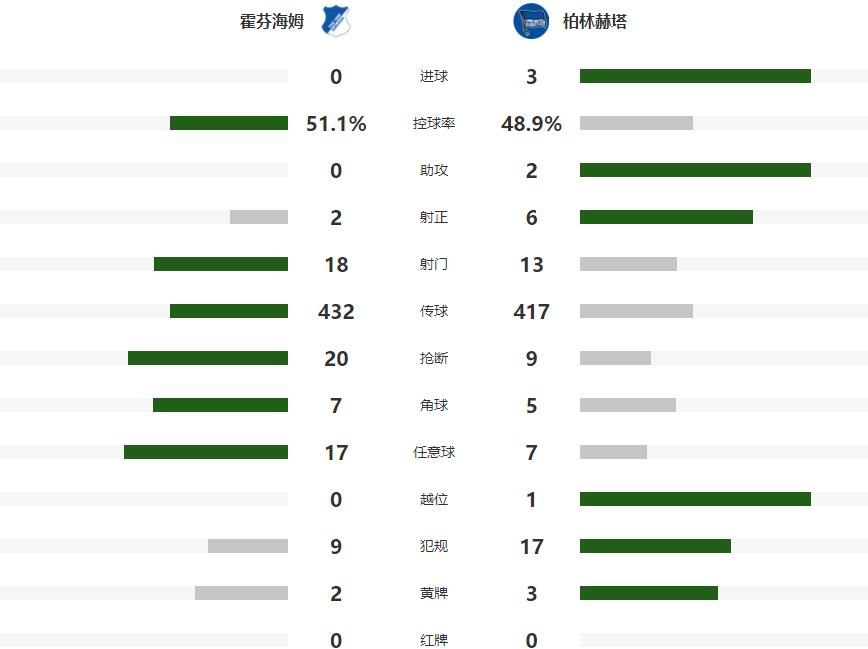The width and height of the screenshot is (868, 649).
Task: Click the 控球率 possession label
Action: (433, 123)
